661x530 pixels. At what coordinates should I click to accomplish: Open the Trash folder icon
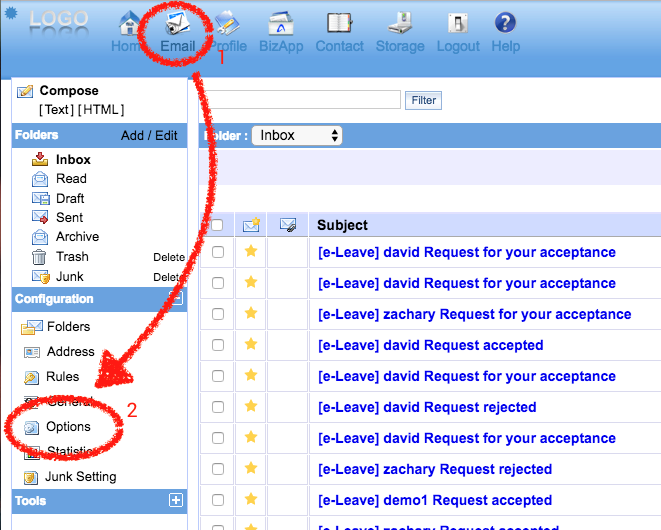(40, 257)
